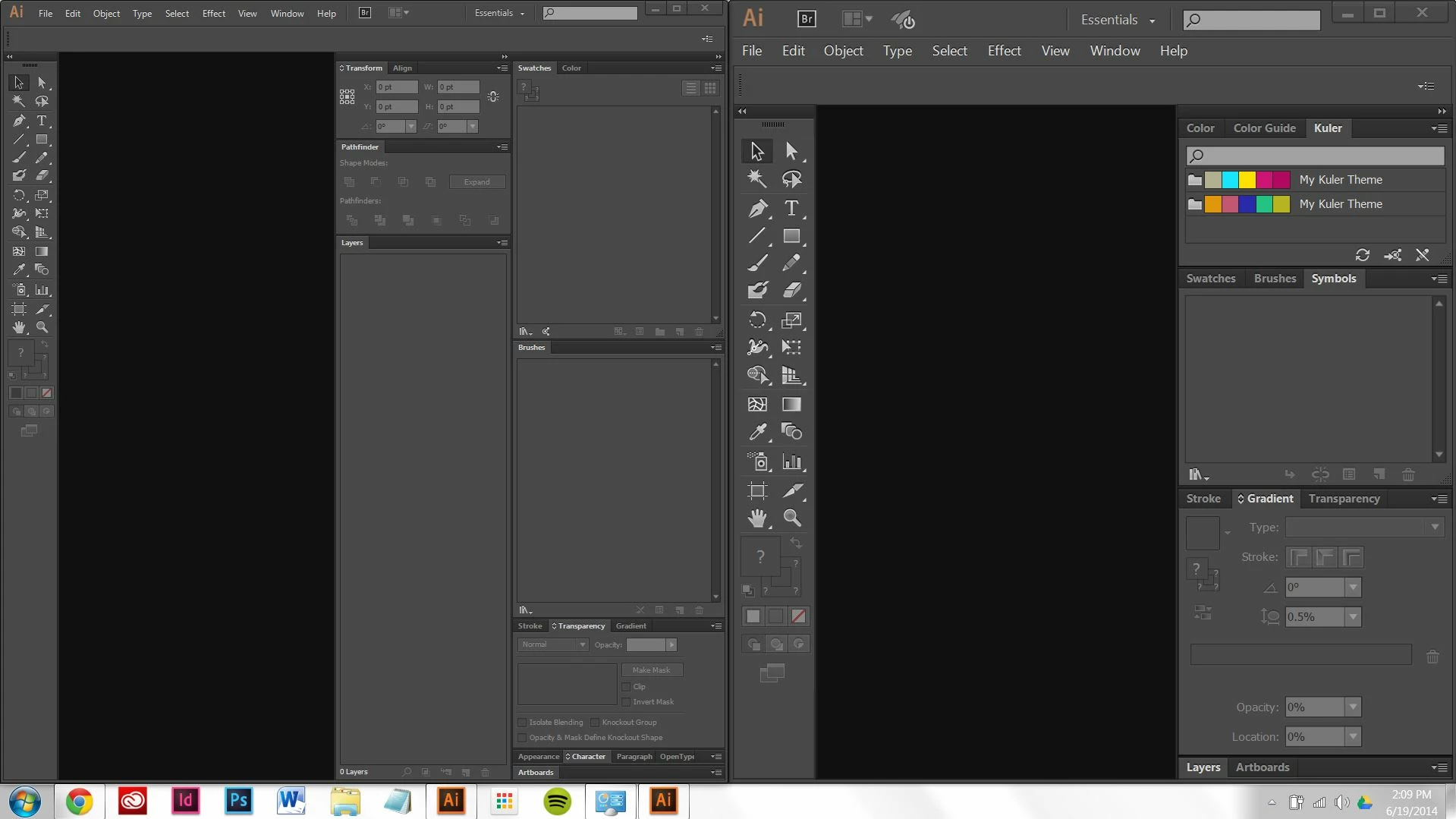The height and width of the screenshot is (819, 1456).
Task: Switch to the Color Guide tab
Action: [1264, 128]
